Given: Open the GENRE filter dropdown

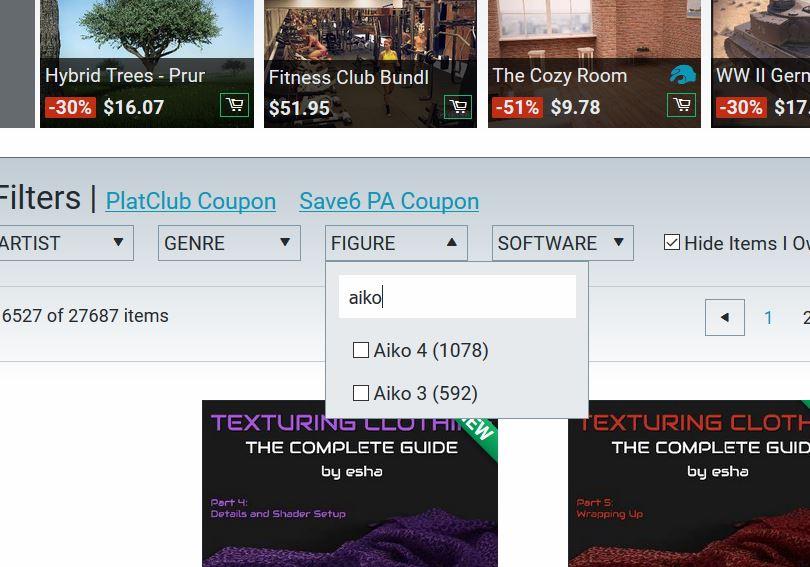Looking at the screenshot, I should pos(229,243).
